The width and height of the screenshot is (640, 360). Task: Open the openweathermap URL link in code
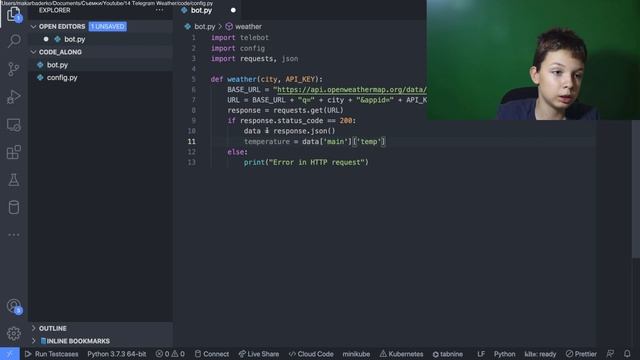click(x=352, y=89)
